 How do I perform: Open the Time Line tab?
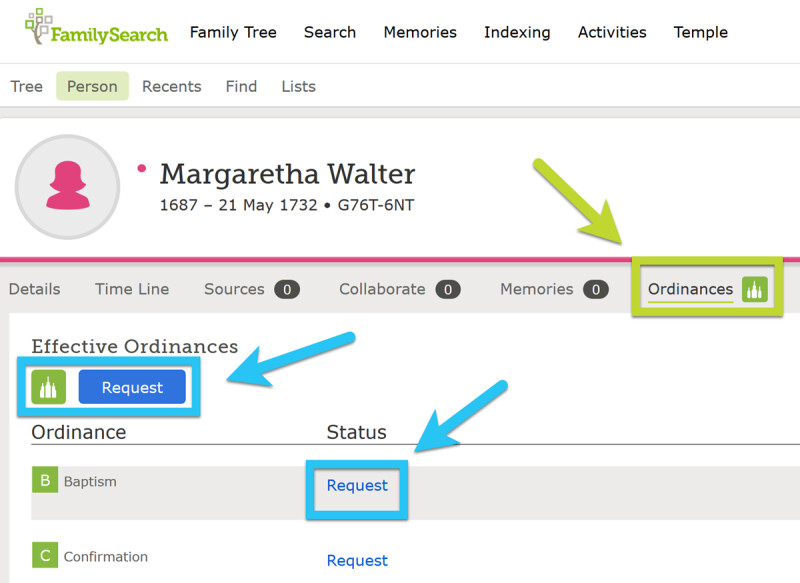pos(132,289)
